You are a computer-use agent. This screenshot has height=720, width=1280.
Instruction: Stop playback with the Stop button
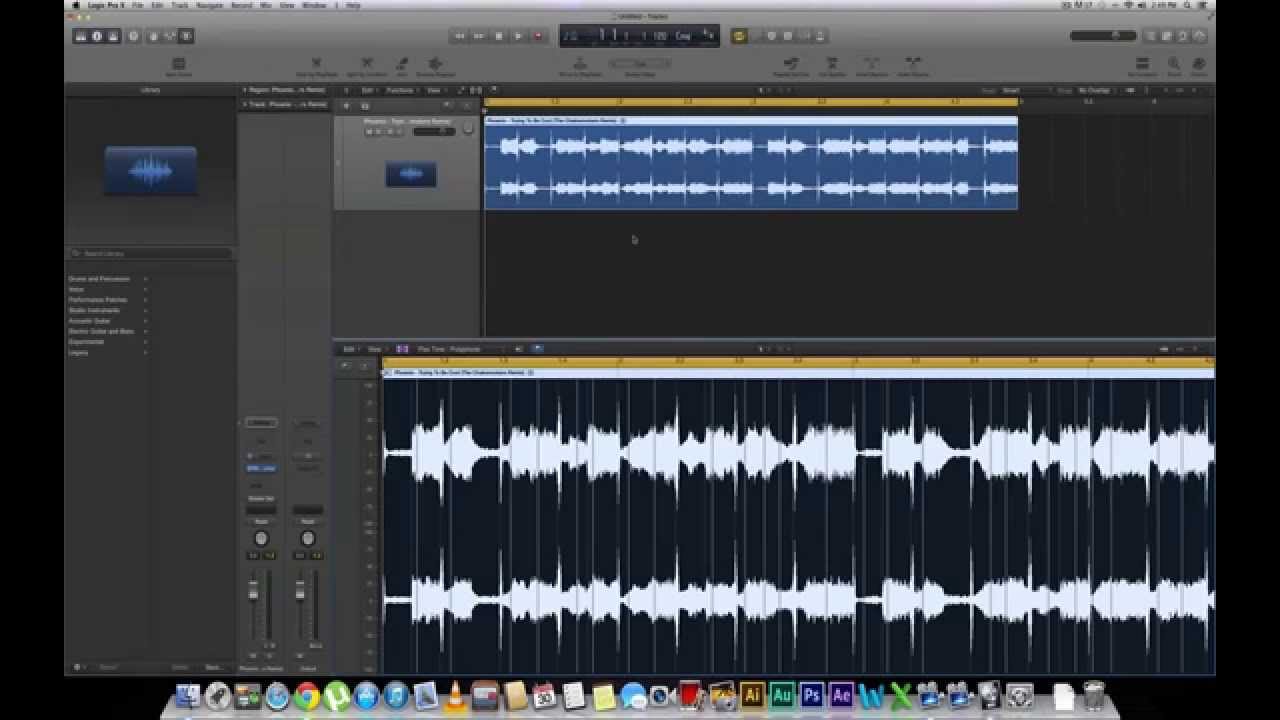click(498, 36)
